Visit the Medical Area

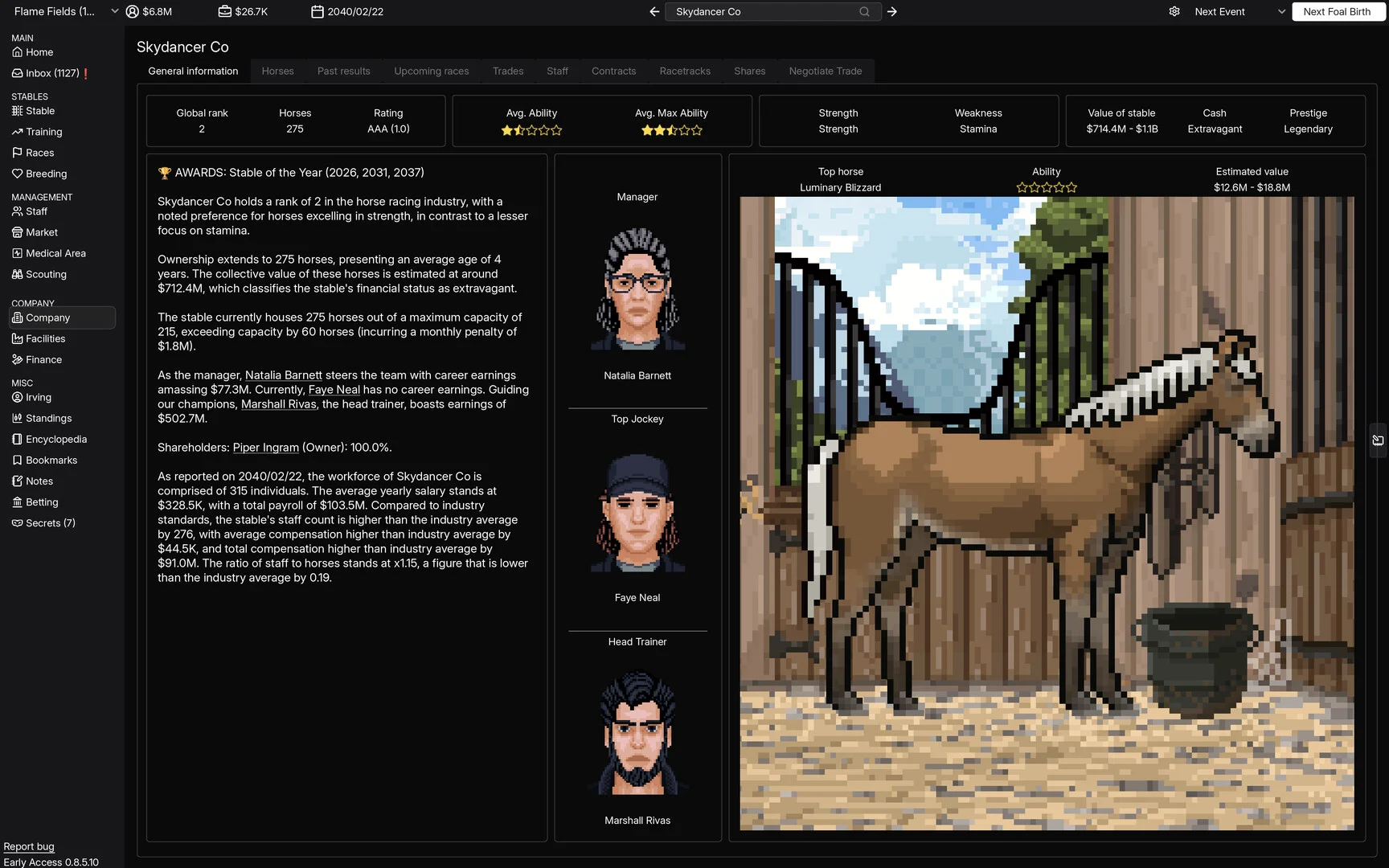[55, 252]
